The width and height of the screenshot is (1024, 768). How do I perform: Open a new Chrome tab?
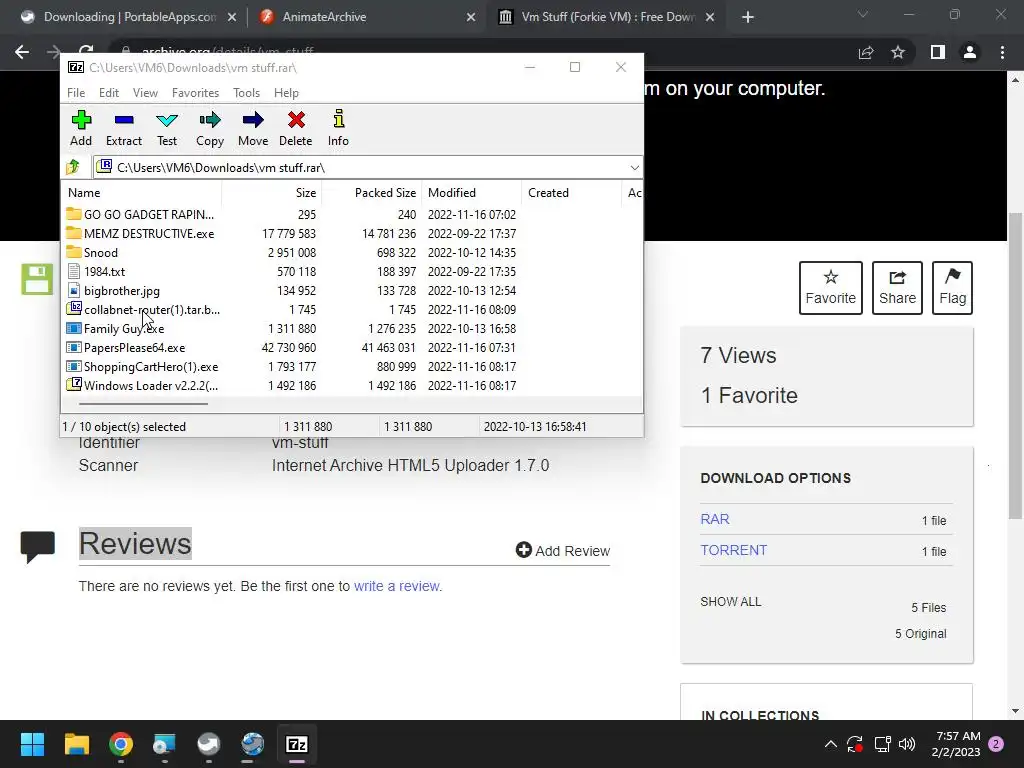tap(748, 17)
